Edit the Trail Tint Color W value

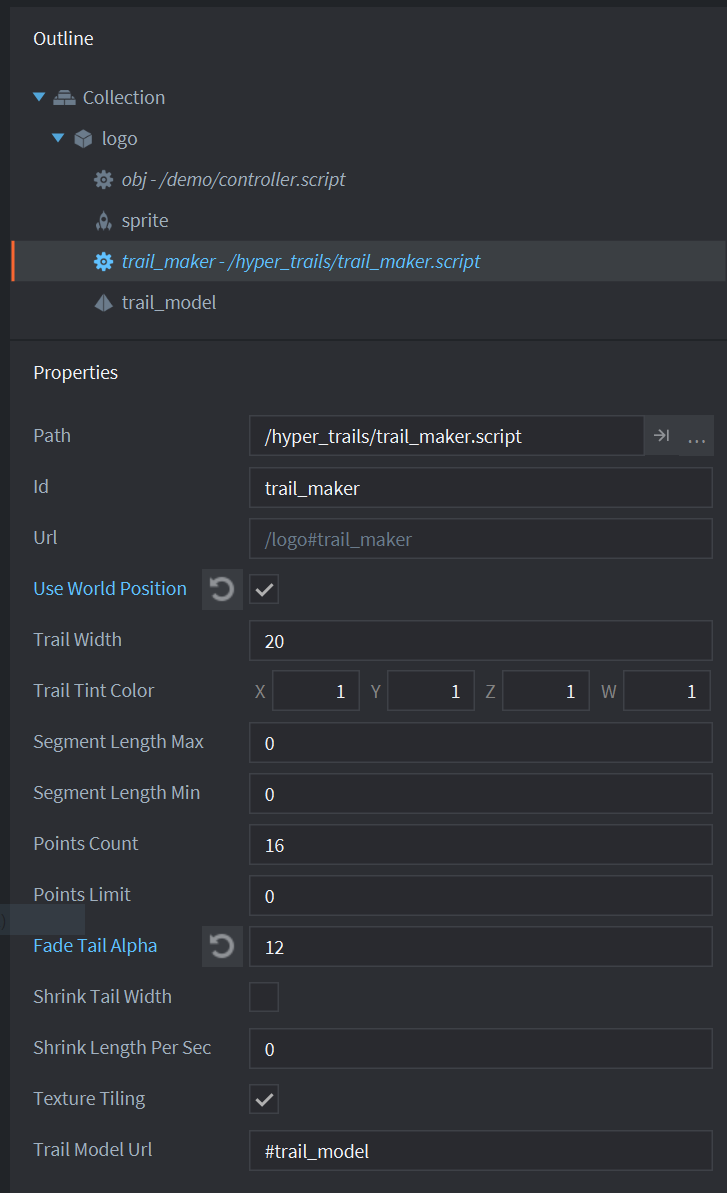click(x=667, y=691)
